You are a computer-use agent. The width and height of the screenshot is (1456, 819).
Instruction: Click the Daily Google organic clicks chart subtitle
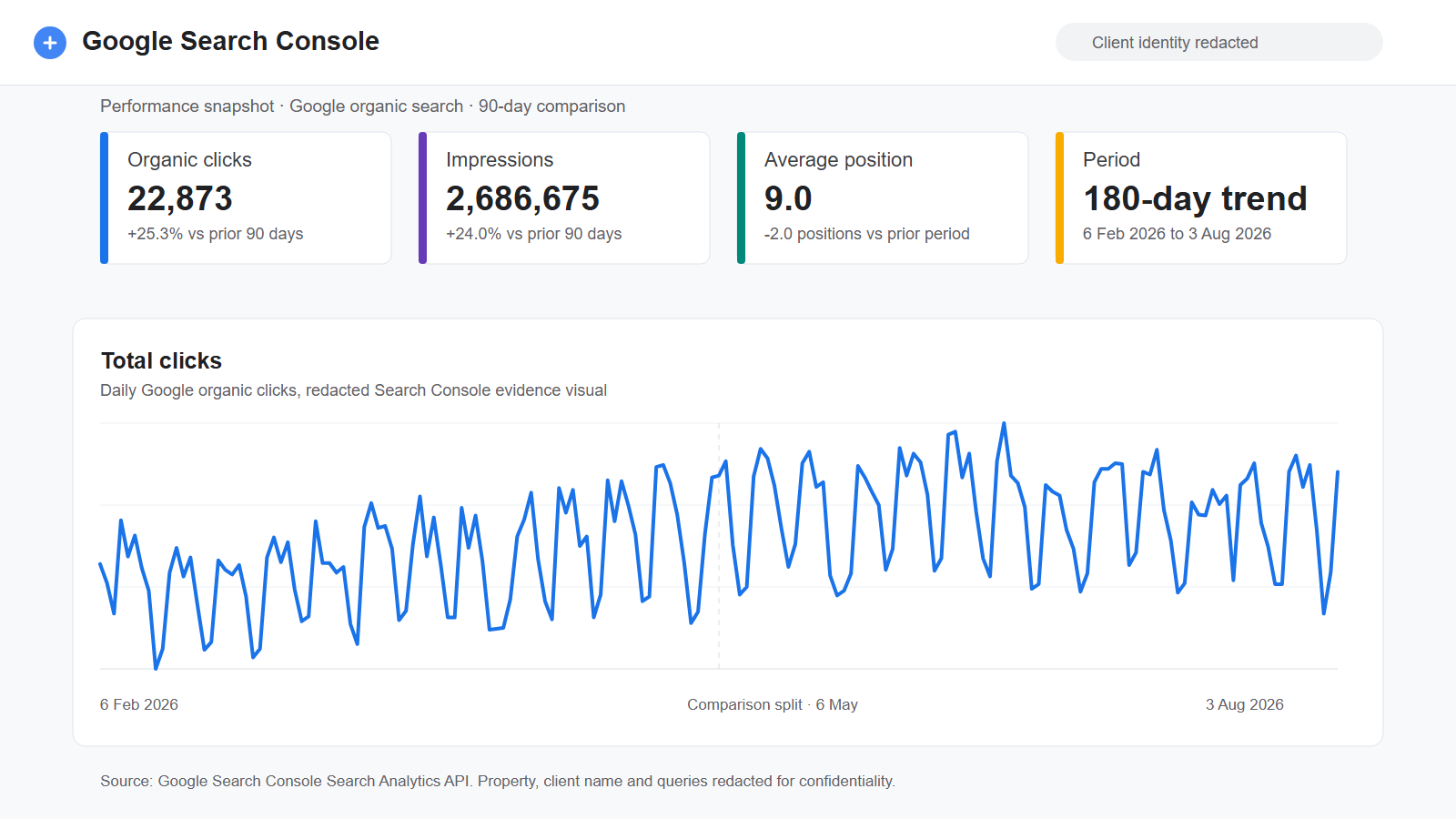tap(353, 390)
